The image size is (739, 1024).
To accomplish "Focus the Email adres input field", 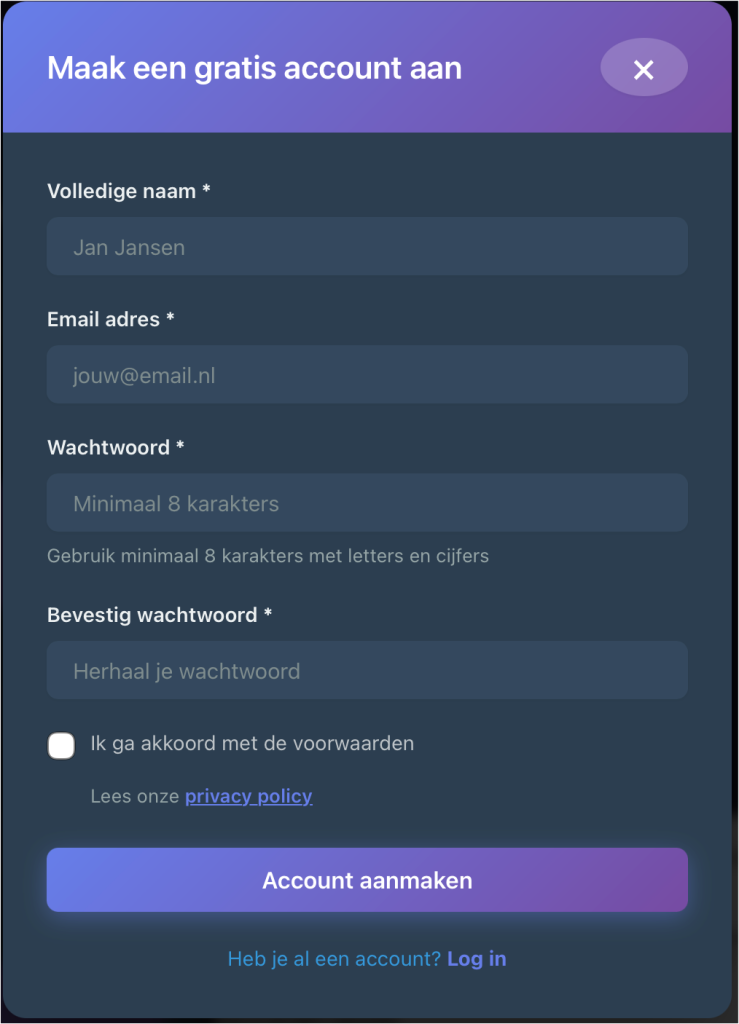I will pos(367,375).
